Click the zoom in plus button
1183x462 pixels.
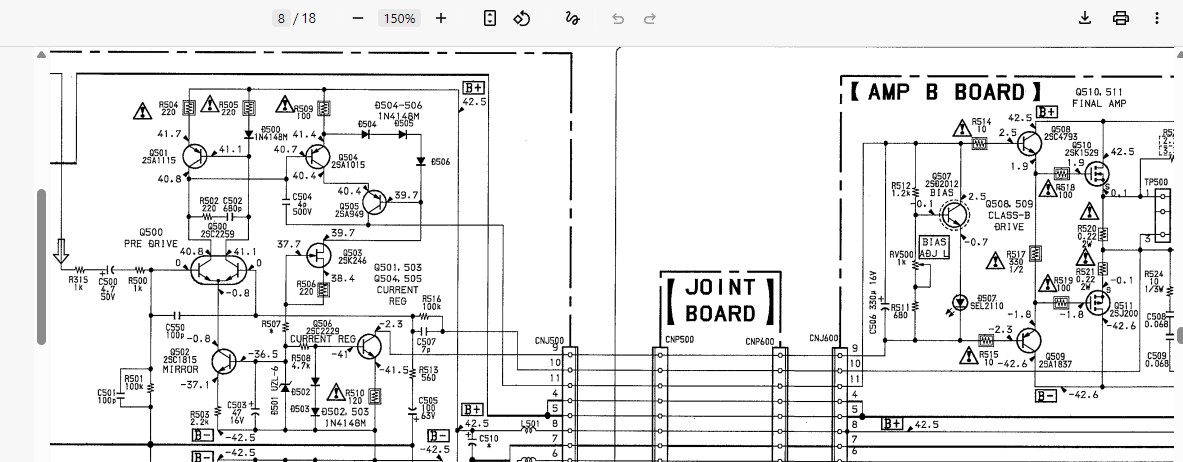pyautogui.click(x=441, y=18)
